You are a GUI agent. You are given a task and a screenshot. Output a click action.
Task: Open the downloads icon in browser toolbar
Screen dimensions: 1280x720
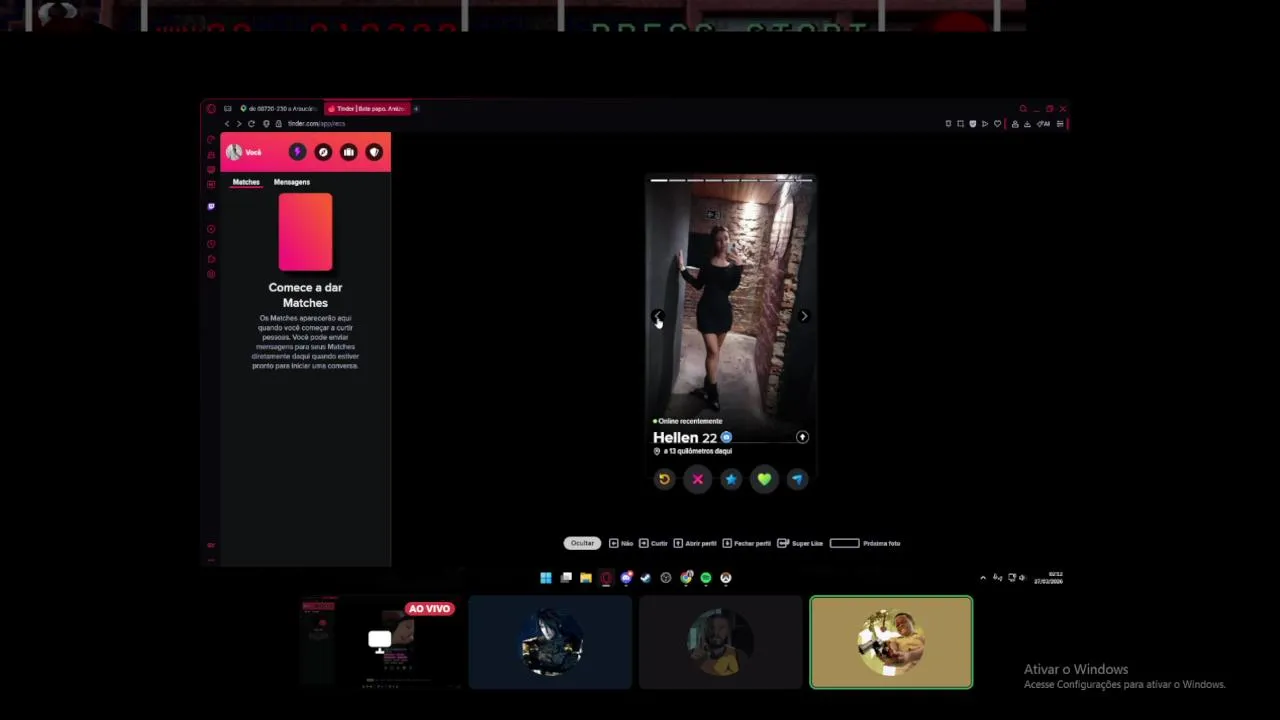tap(1027, 124)
